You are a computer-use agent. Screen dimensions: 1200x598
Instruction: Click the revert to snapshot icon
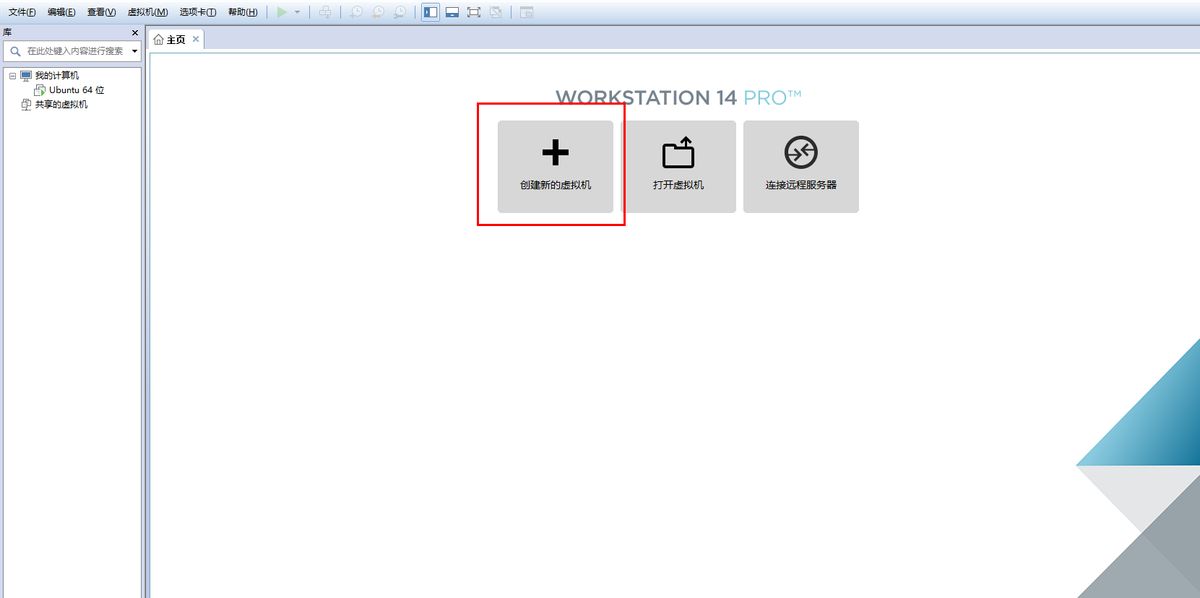378,12
